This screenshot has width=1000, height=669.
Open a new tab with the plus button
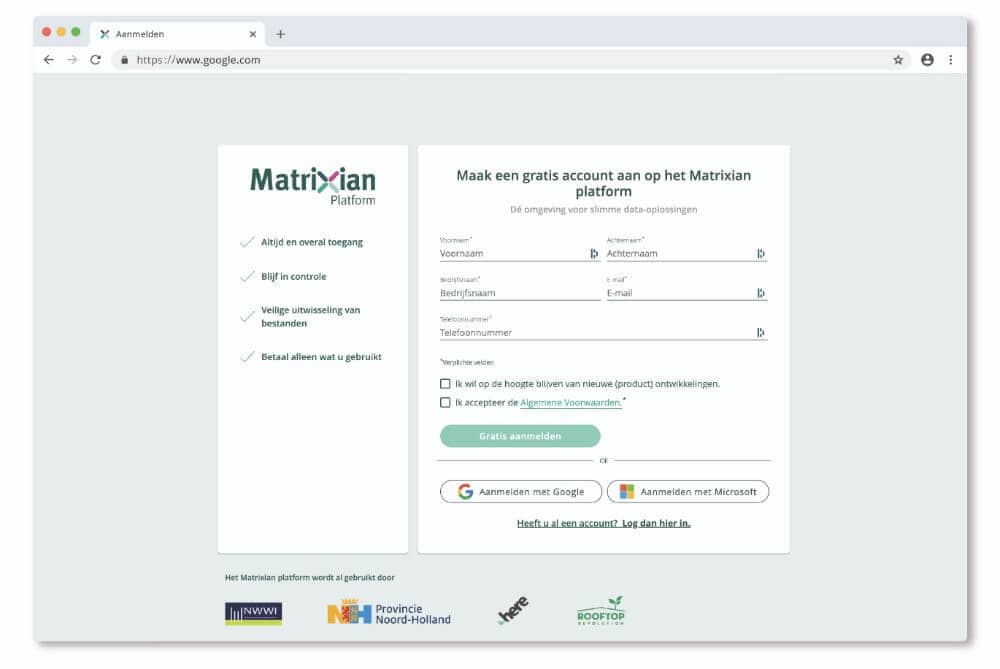[281, 34]
